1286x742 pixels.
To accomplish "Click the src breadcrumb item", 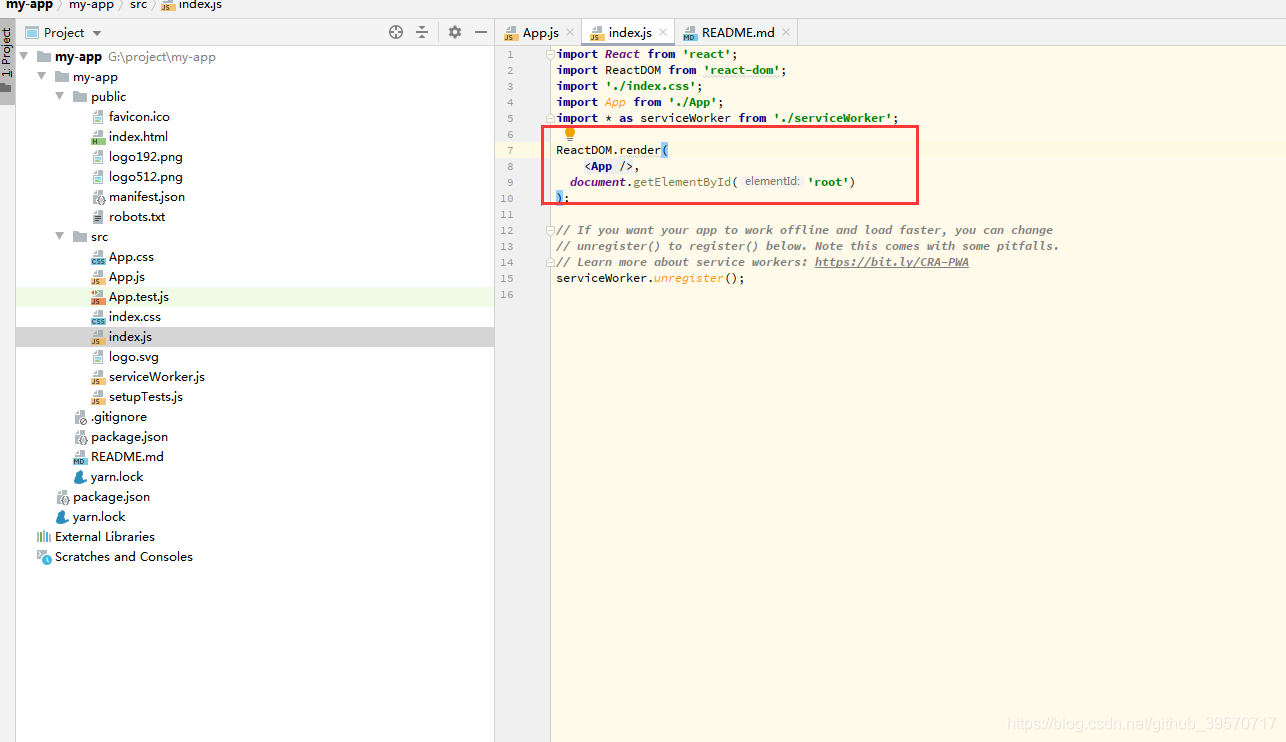I will [x=138, y=6].
